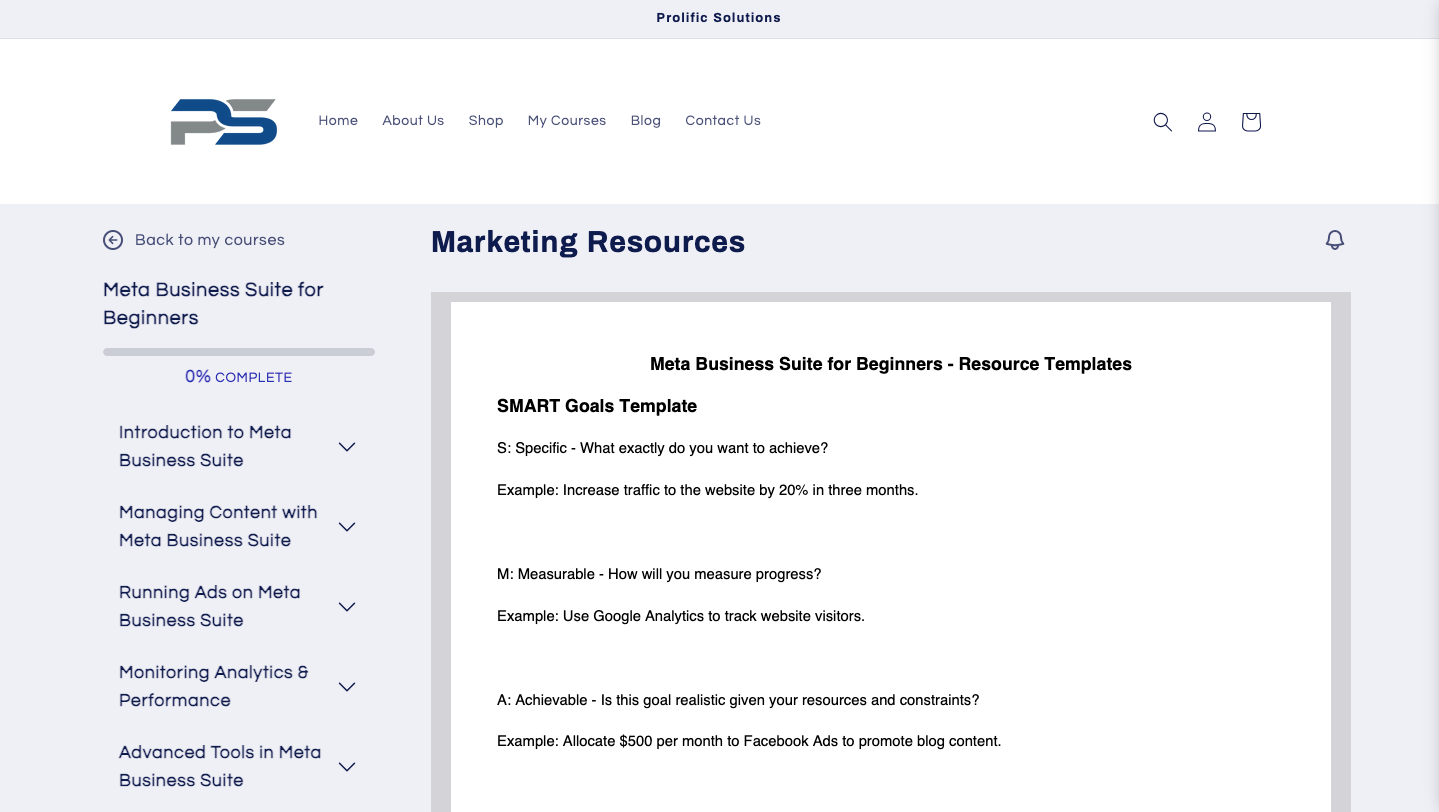
Task: Visit the Blog page
Action: click(646, 121)
